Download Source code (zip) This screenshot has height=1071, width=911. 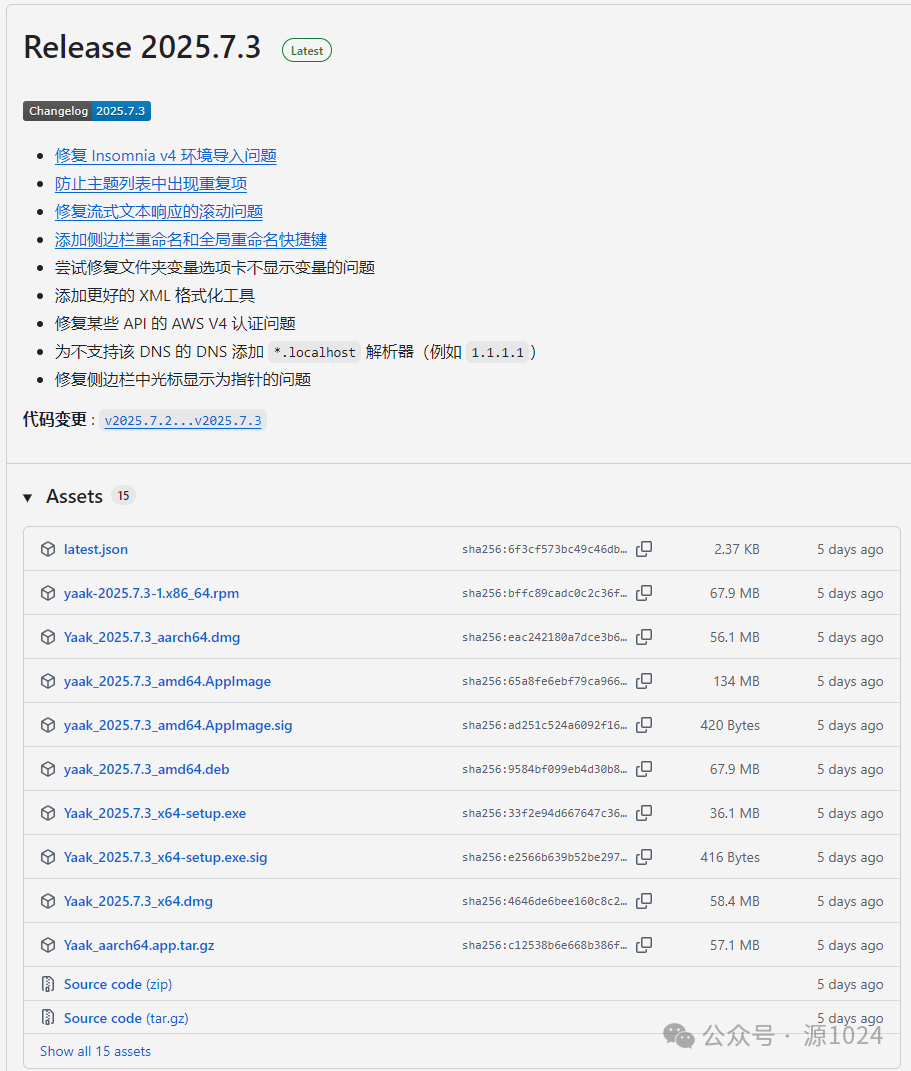pos(117,983)
